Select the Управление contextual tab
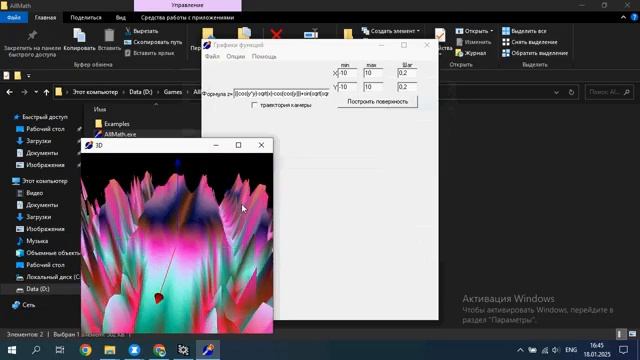This screenshot has height=360, width=640. click(187, 5)
